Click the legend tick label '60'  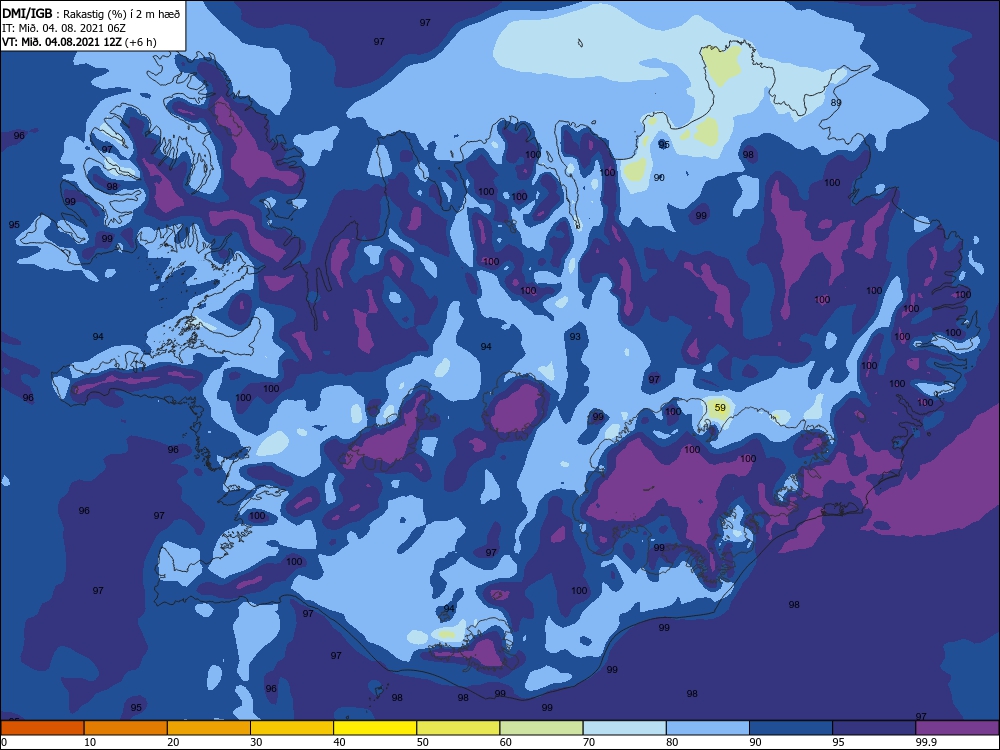coord(506,742)
